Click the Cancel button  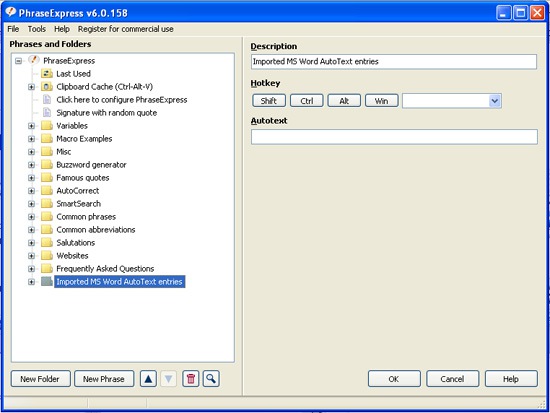(452, 379)
